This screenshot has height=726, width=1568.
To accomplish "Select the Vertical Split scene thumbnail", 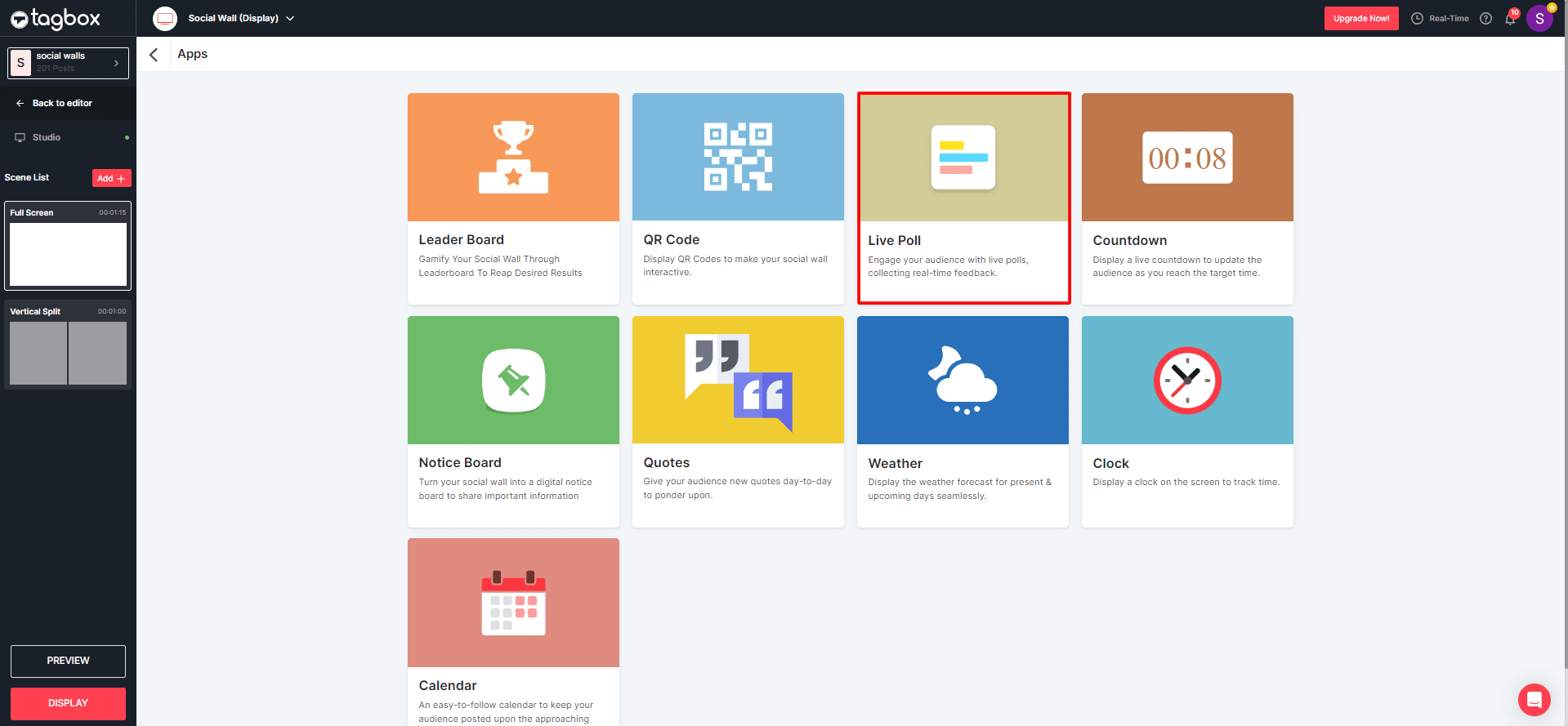I will tap(68, 353).
